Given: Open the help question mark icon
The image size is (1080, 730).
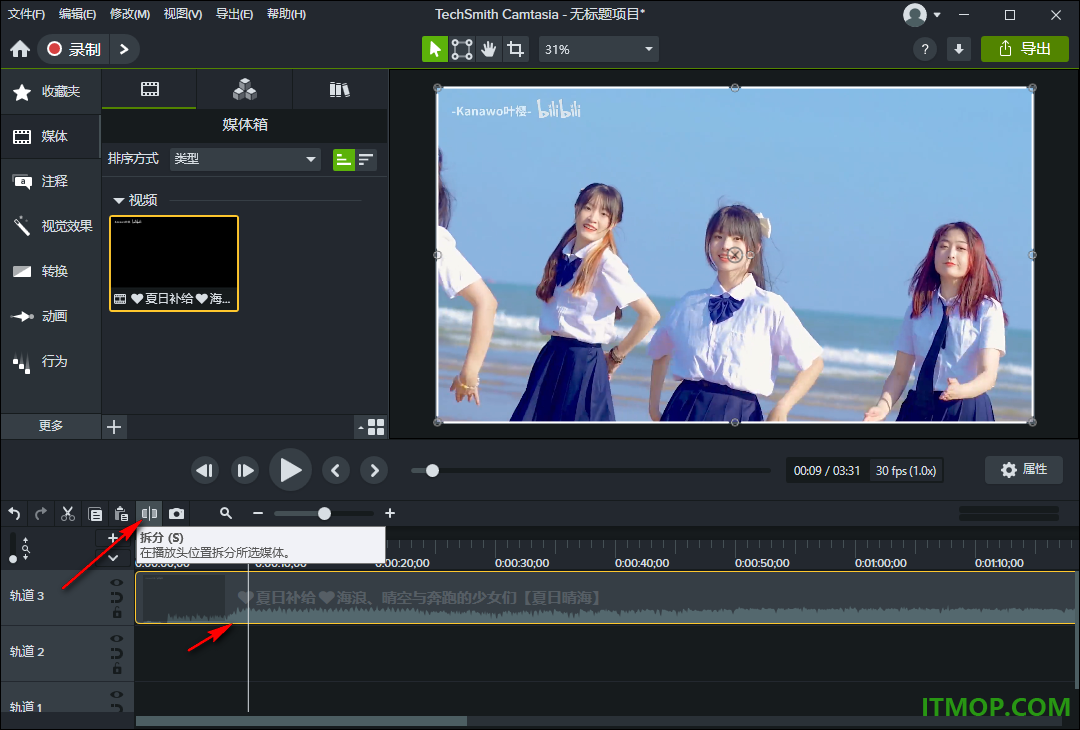Looking at the screenshot, I should 925,49.
